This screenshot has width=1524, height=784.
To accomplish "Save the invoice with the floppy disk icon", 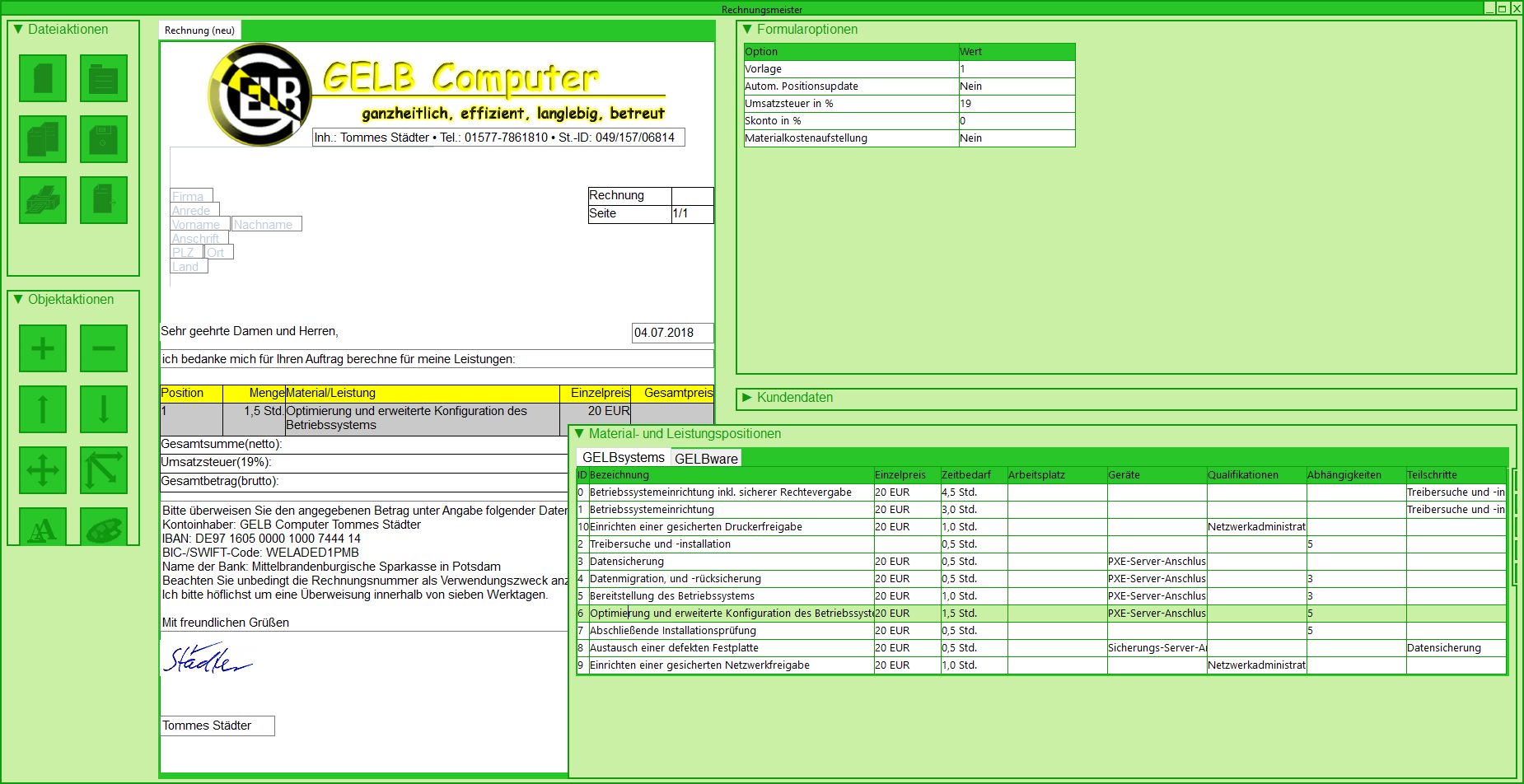I will [x=104, y=139].
